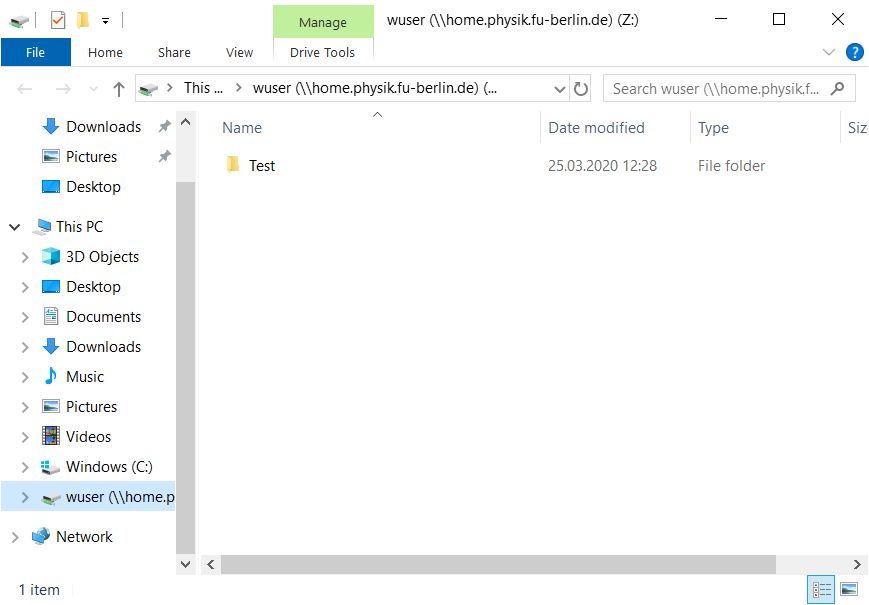The image size is (869, 605).
Task: Expand the Windows (C:) drive node
Action: [x=25, y=467]
